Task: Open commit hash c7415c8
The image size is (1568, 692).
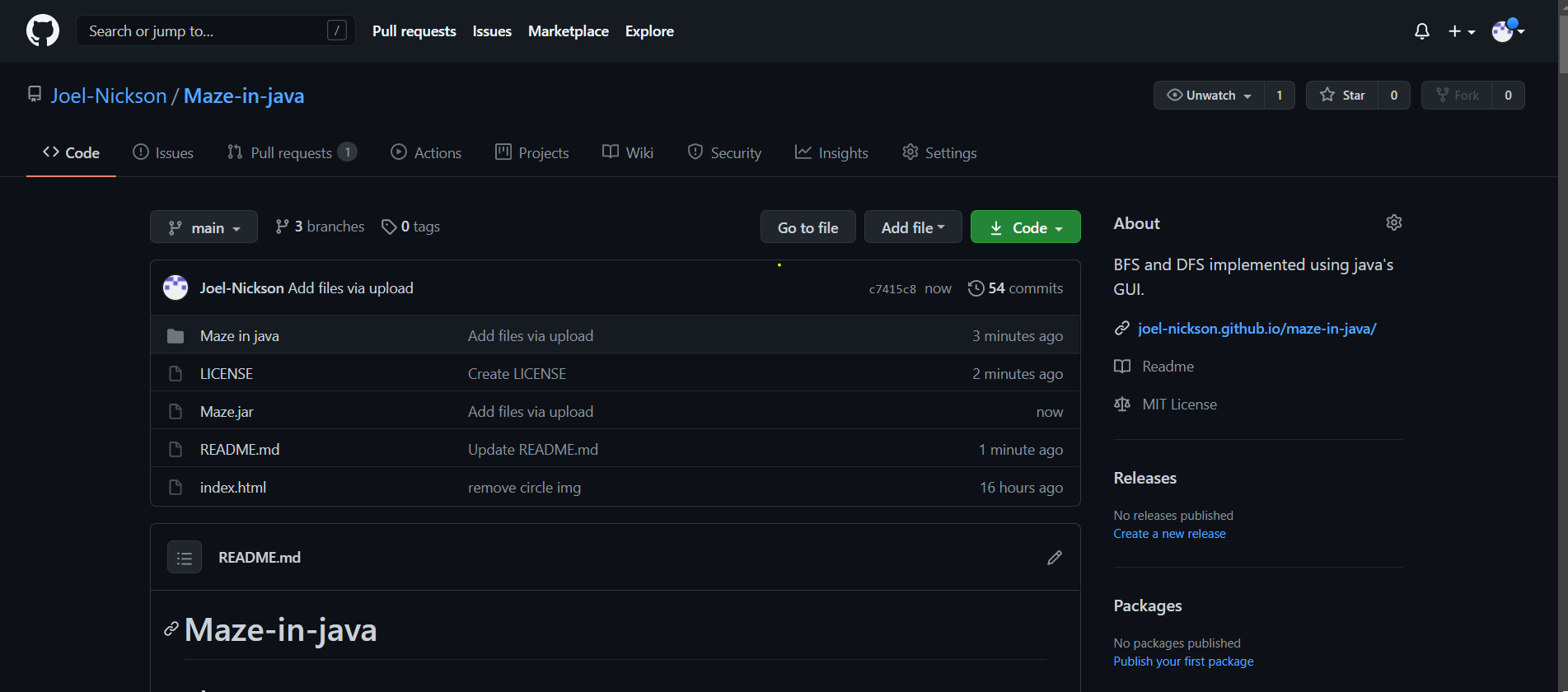Action: point(892,289)
